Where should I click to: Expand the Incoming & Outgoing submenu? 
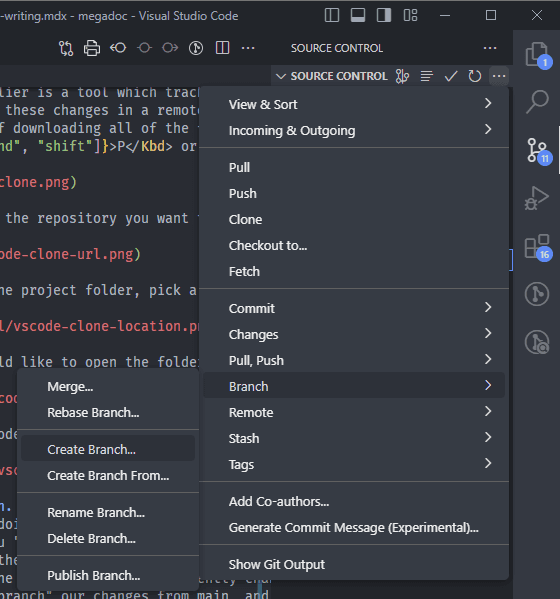coord(354,130)
